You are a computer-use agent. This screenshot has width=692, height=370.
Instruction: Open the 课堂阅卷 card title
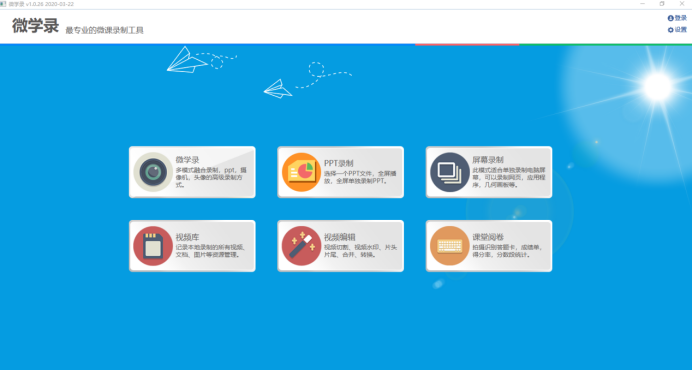click(x=488, y=237)
